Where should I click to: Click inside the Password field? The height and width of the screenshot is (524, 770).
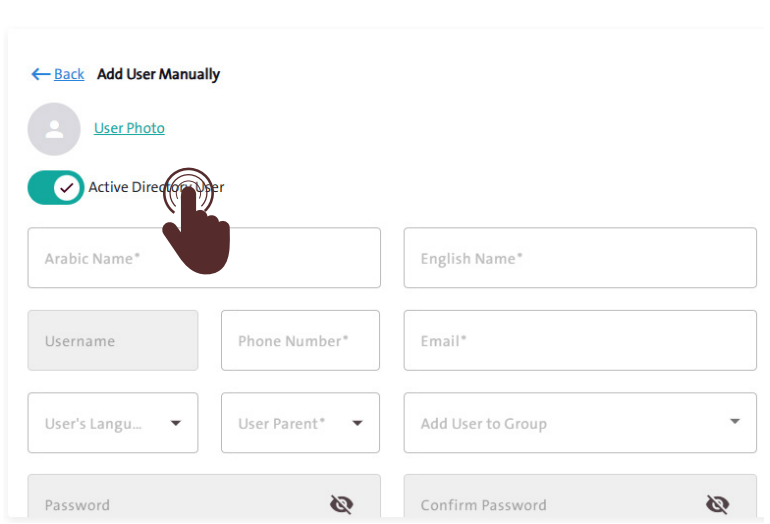pyautogui.click(x=180, y=505)
